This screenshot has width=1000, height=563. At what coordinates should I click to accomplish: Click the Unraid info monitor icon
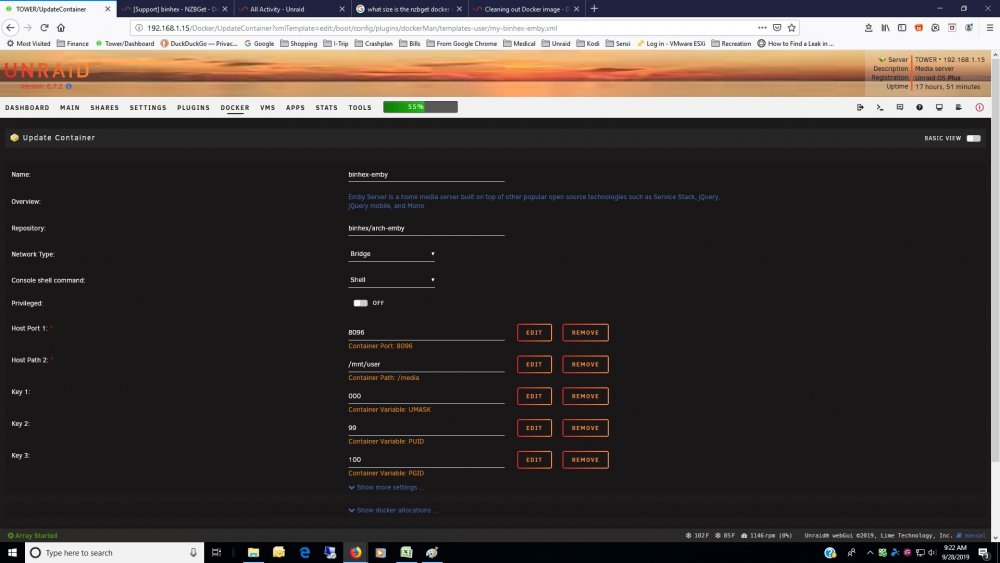click(939, 107)
